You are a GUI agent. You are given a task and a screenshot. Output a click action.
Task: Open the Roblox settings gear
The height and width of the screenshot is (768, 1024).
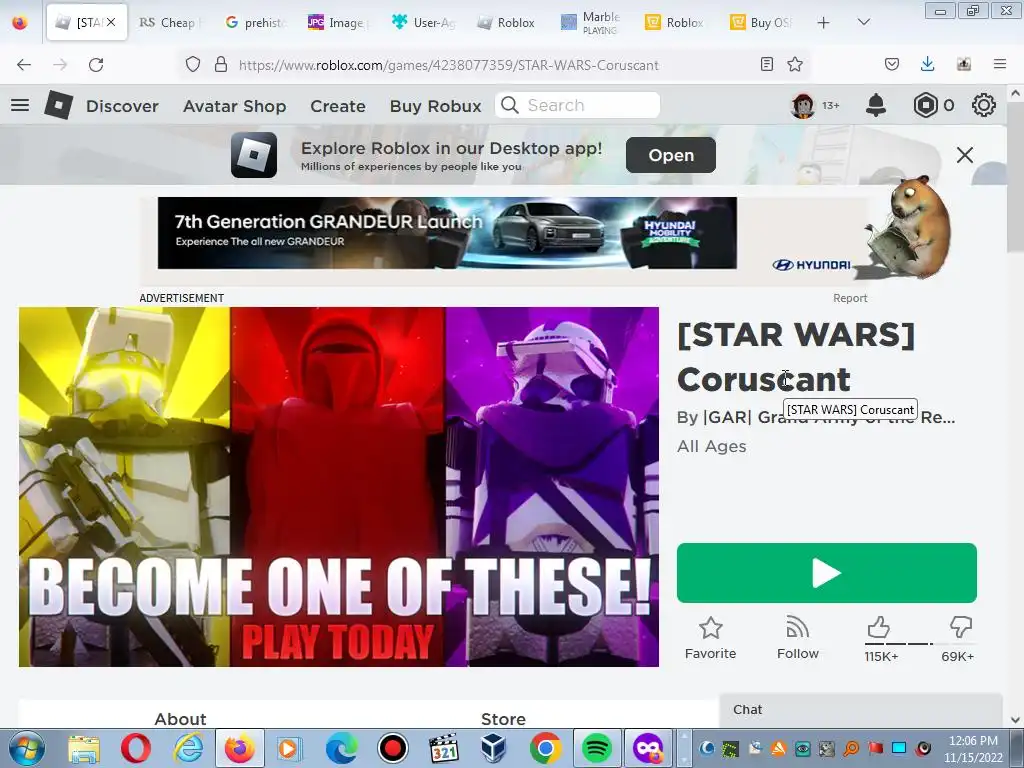coord(984,105)
